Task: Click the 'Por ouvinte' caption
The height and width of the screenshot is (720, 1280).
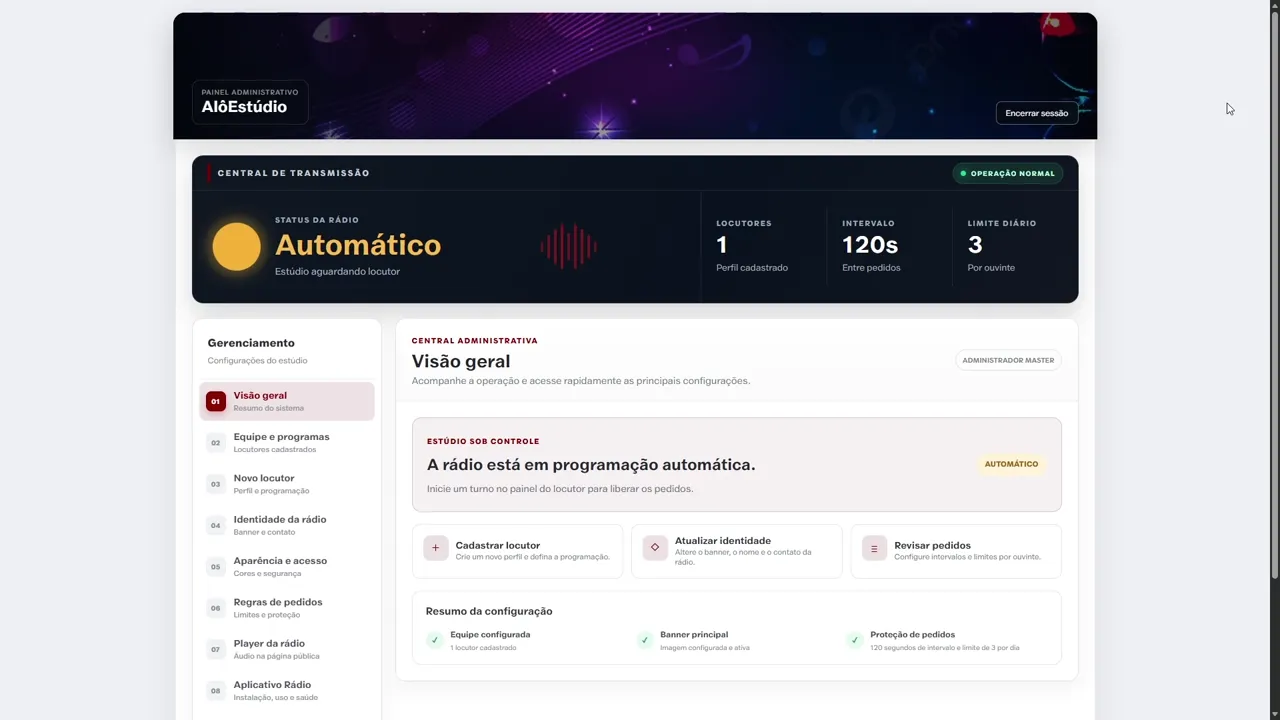Action: [x=991, y=268]
